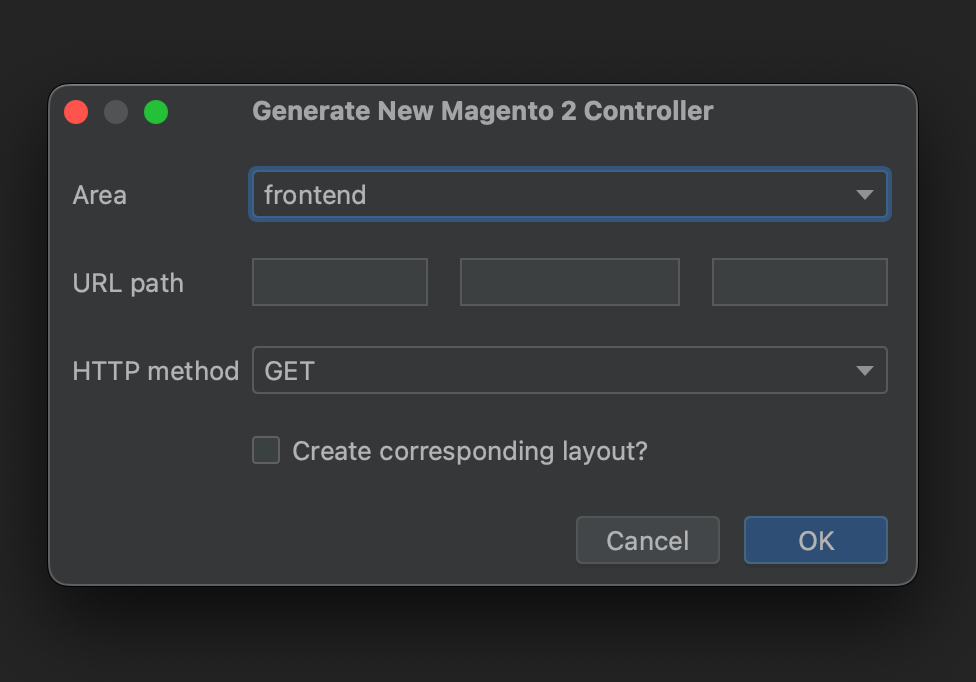Image resolution: width=976 pixels, height=682 pixels.
Task: Click the 'HTTP method' field label
Action: 156,371
